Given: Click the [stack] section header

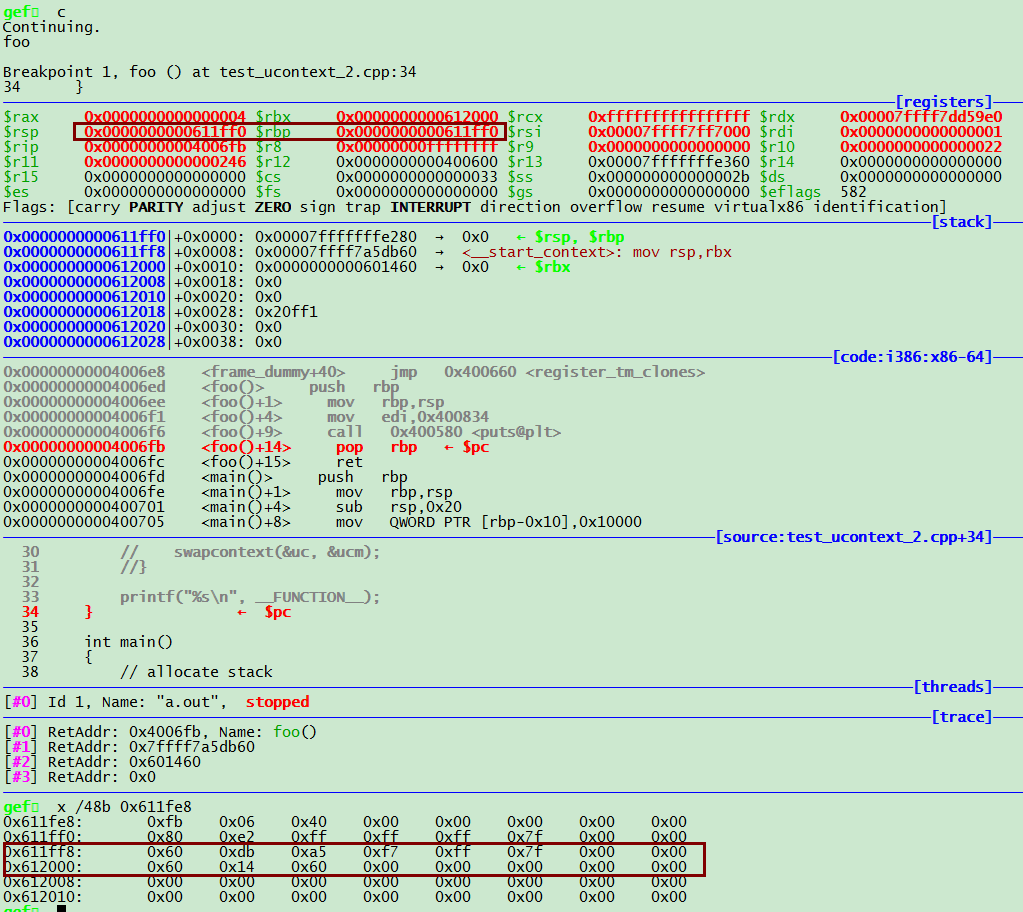Looking at the screenshot, I should 960,222.
